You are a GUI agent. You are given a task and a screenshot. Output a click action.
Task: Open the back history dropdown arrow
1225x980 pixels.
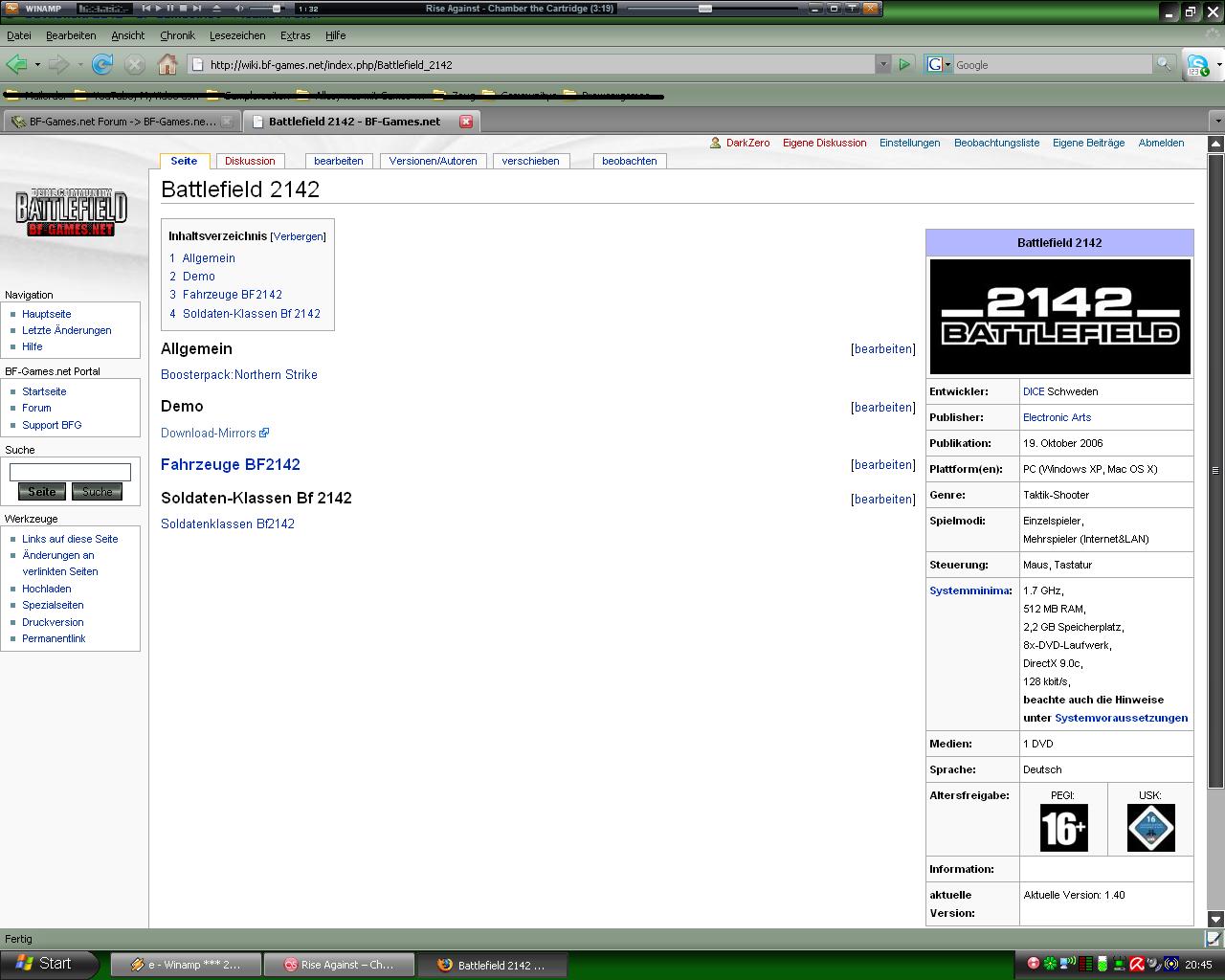(37, 64)
